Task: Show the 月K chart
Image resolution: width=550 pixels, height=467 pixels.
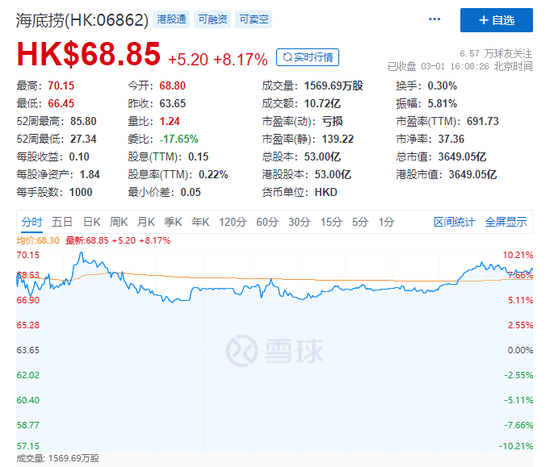Action: pyautogui.click(x=146, y=222)
